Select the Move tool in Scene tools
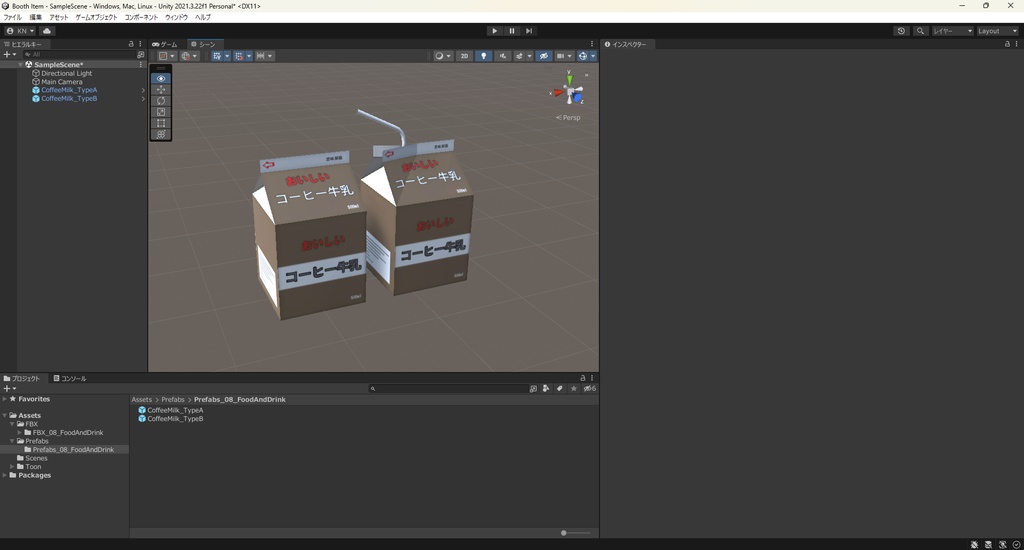 pos(161,89)
